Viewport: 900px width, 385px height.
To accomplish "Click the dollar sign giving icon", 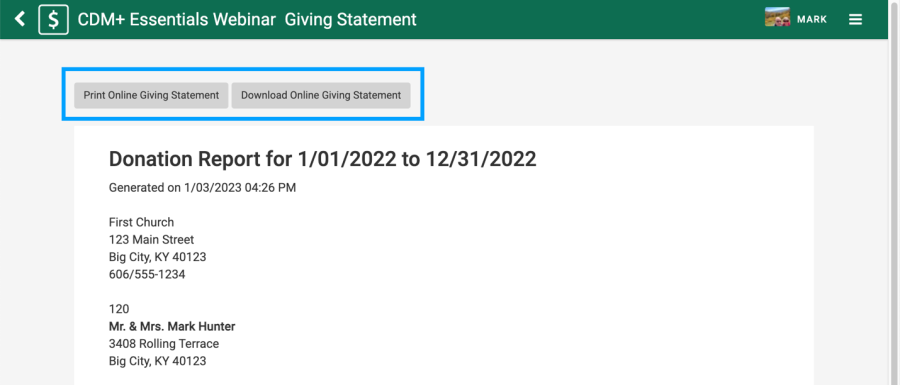I will (53, 20).
